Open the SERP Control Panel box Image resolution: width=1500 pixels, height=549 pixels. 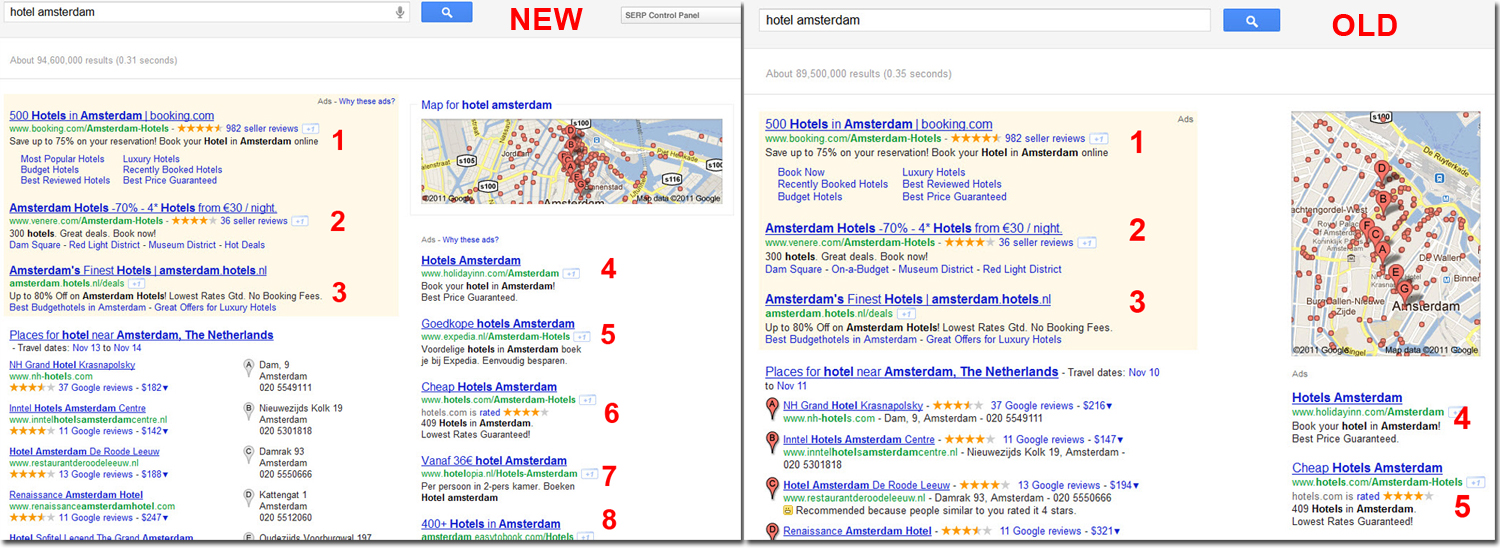[679, 15]
